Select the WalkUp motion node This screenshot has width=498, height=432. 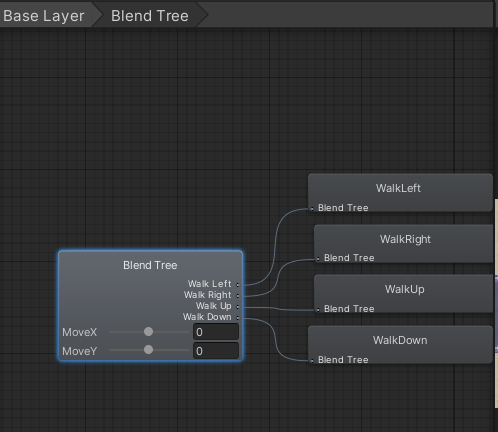click(404, 294)
